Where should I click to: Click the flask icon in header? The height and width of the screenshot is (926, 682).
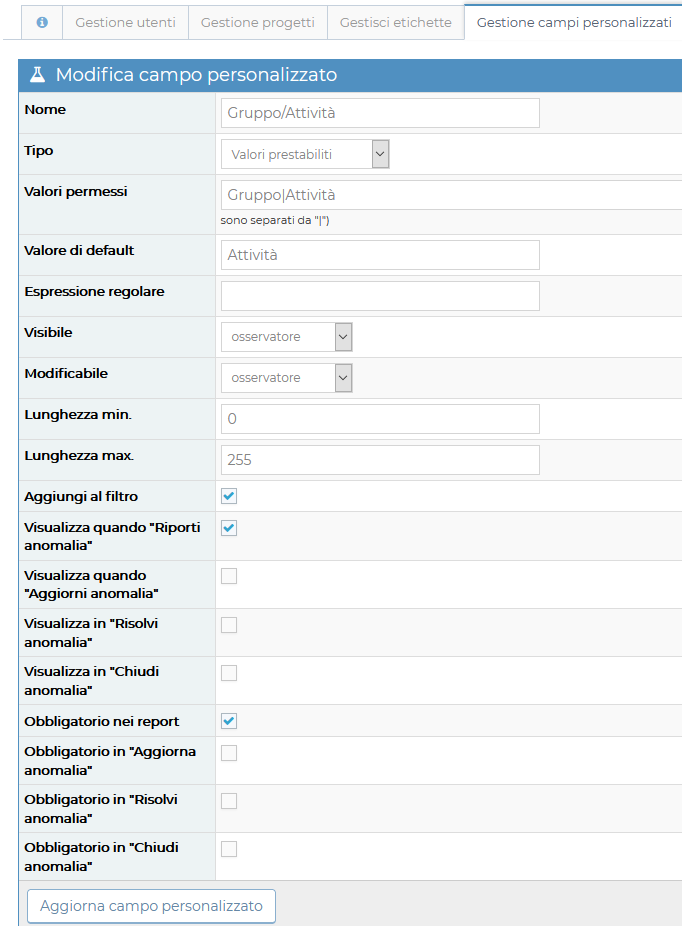(x=38, y=75)
